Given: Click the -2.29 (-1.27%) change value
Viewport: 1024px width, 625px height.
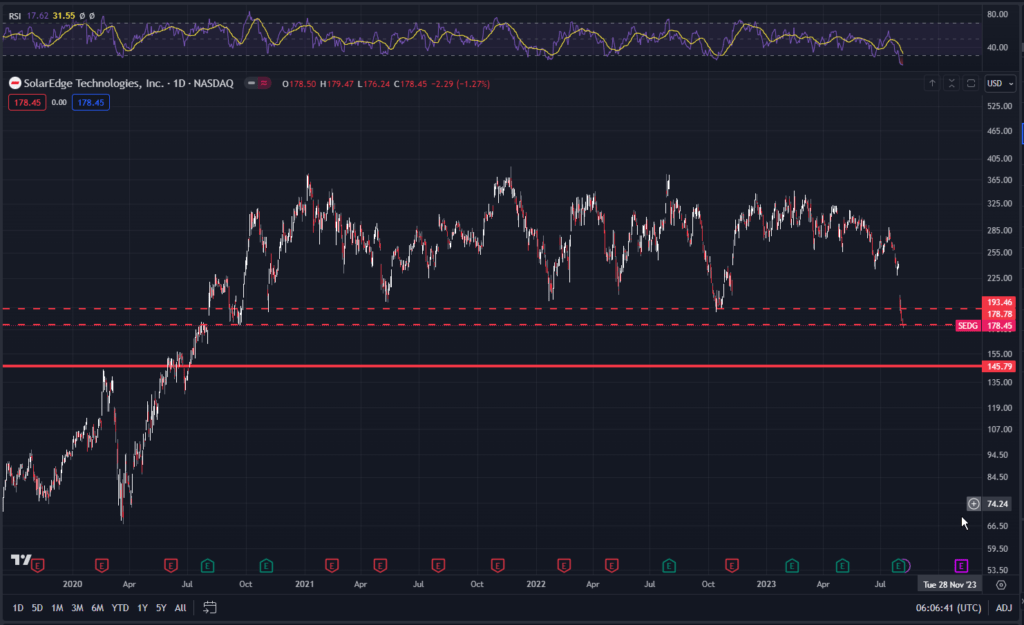Looking at the screenshot, I should (460, 84).
